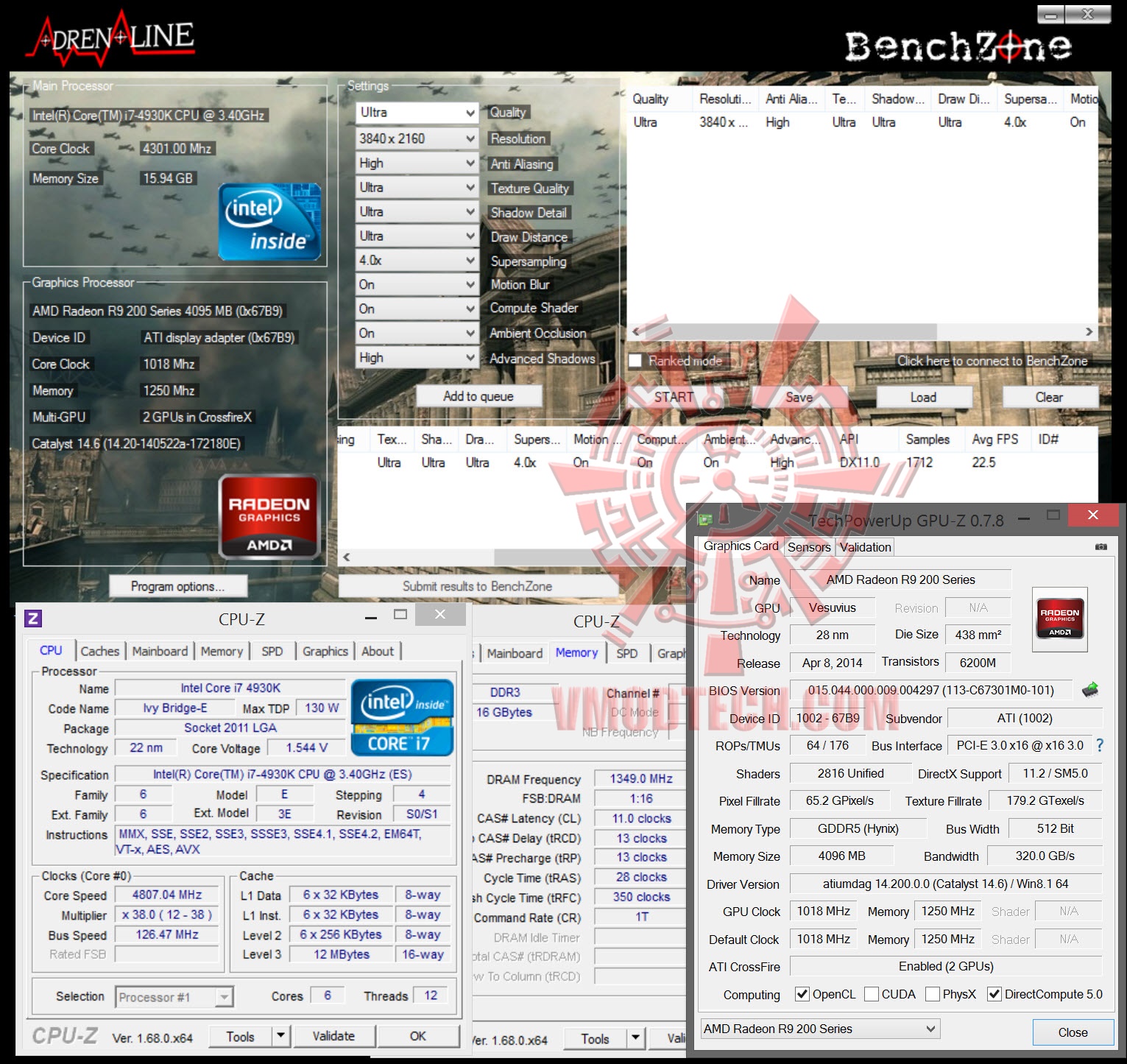Close the TechPowerUp GPU-Z window

[1093, 515]
